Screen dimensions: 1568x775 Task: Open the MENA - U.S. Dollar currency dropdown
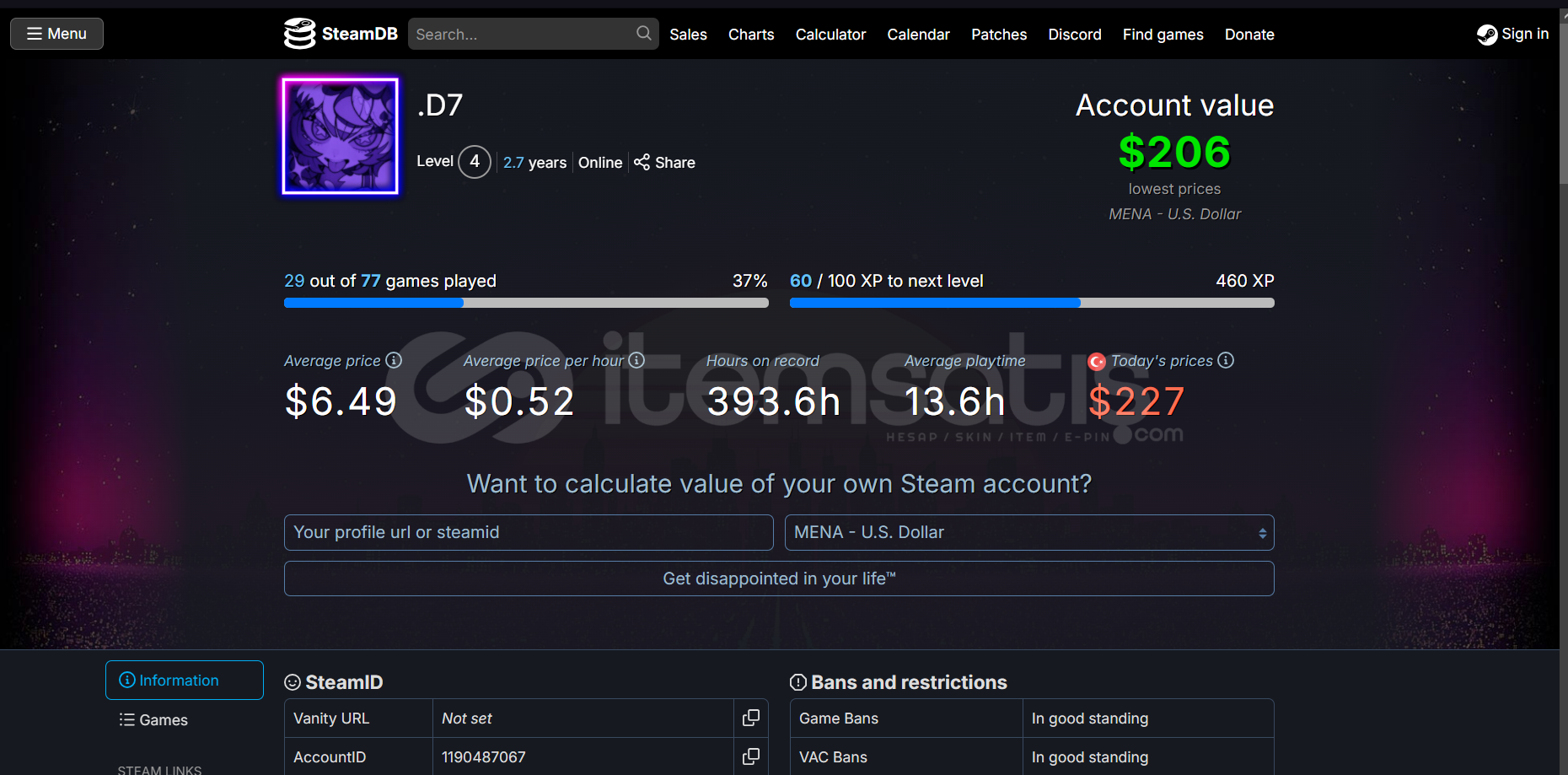[1029, 532]
